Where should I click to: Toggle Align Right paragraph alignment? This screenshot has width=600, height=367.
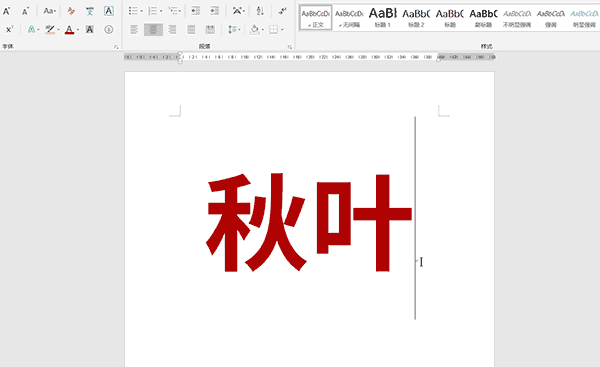click(x=172, y=29)
